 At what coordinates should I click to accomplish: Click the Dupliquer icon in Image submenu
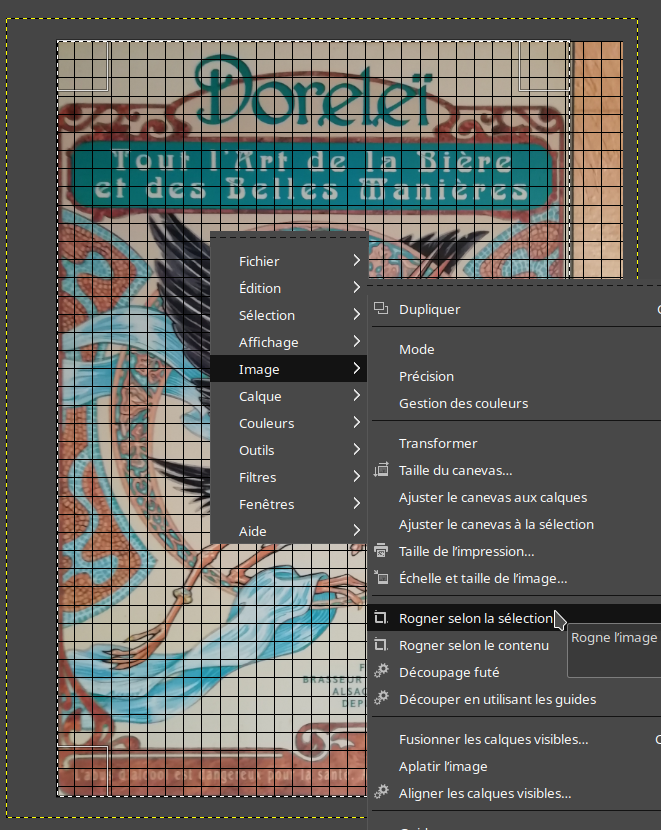click(381, 309)
